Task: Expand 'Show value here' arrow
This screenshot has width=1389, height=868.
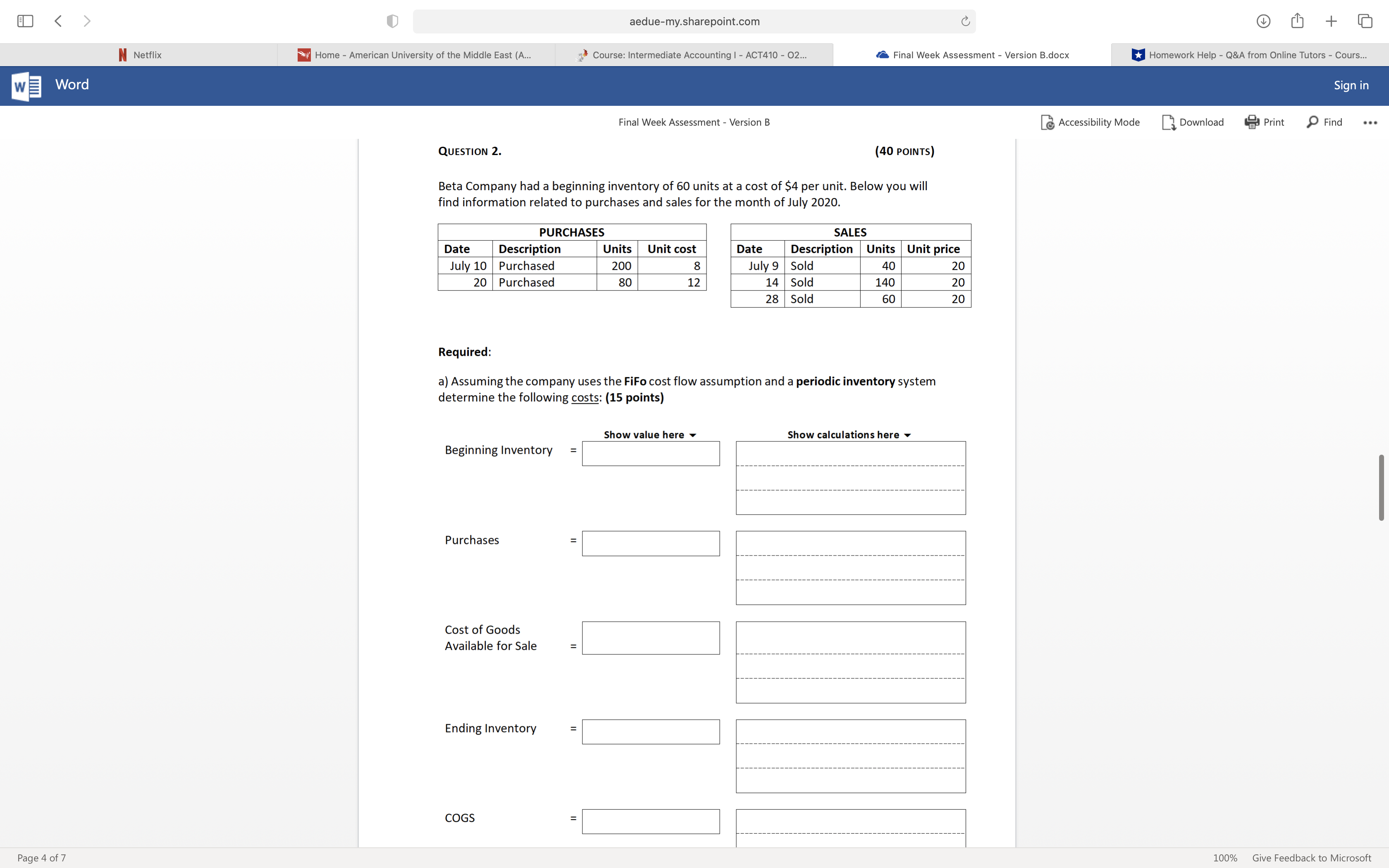Action: point(693,435)
